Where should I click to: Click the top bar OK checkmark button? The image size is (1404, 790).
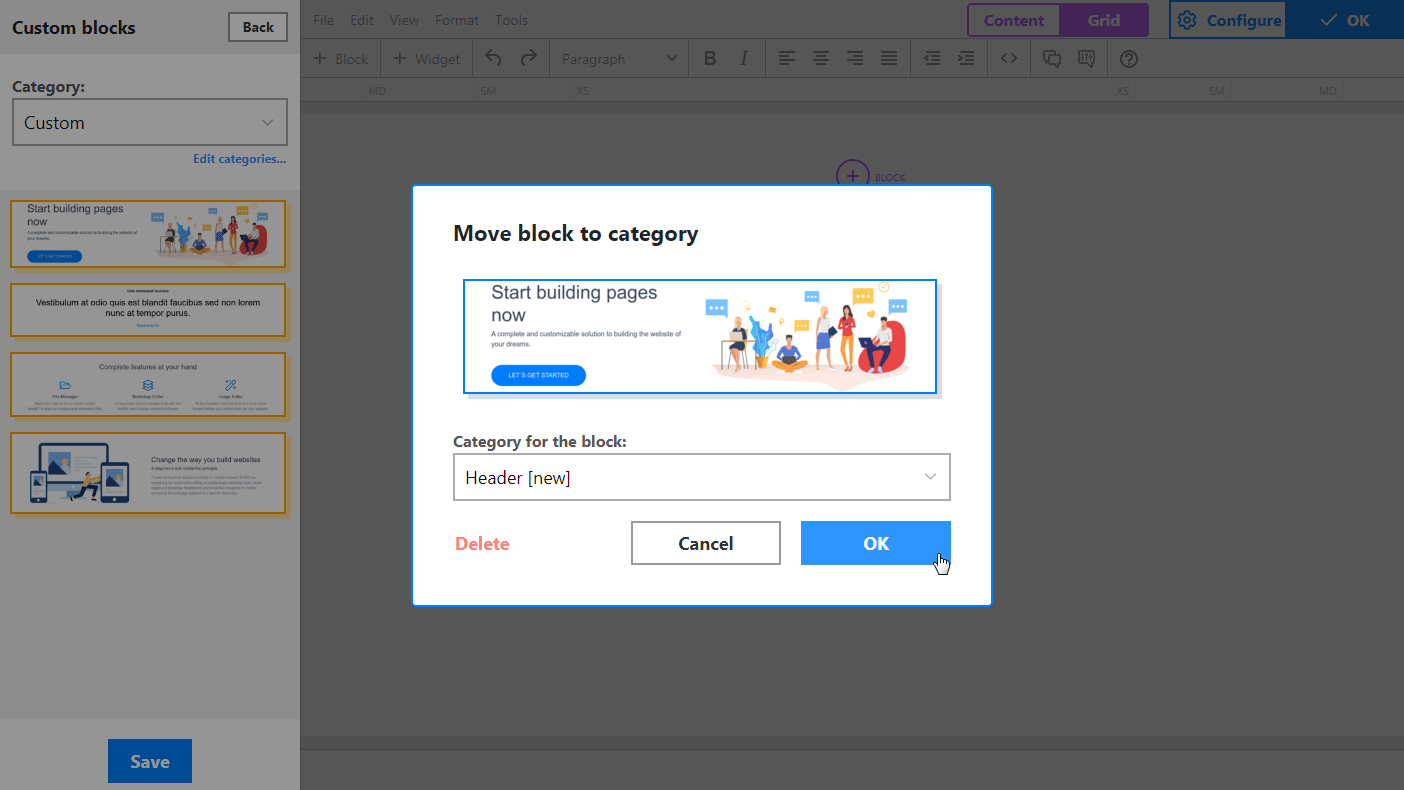tap(1345, 20)
